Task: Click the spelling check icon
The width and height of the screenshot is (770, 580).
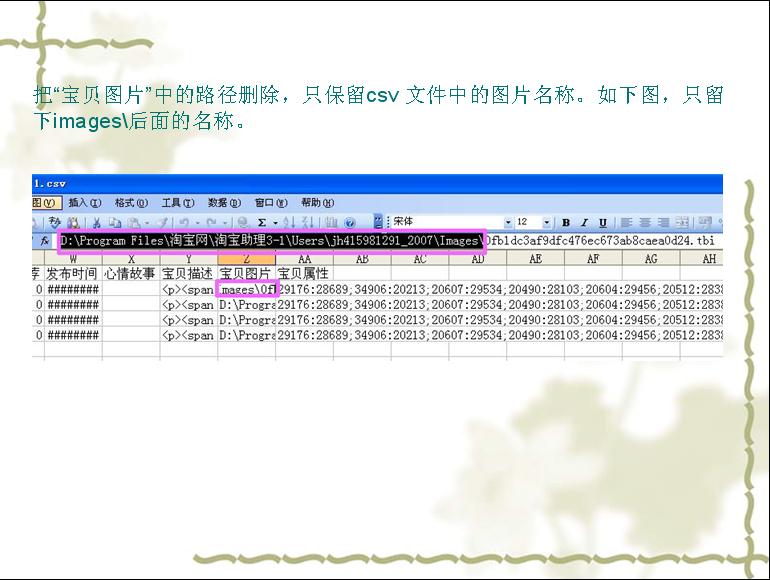Action: tap(55, 222)
